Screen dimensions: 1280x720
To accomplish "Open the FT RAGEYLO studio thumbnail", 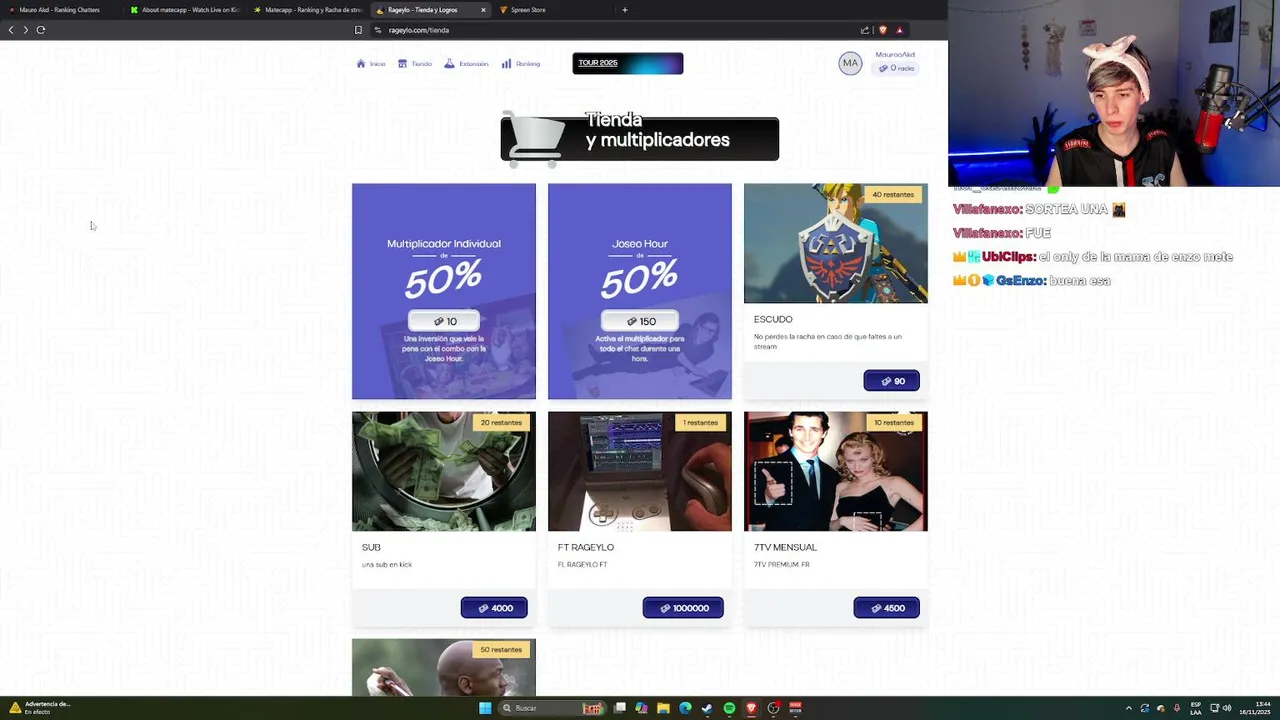I will coord(640,471).
